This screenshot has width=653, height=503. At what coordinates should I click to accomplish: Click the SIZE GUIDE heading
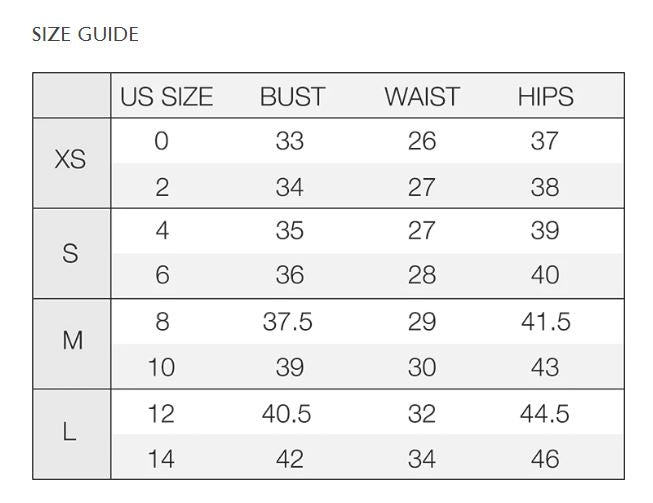85,35
